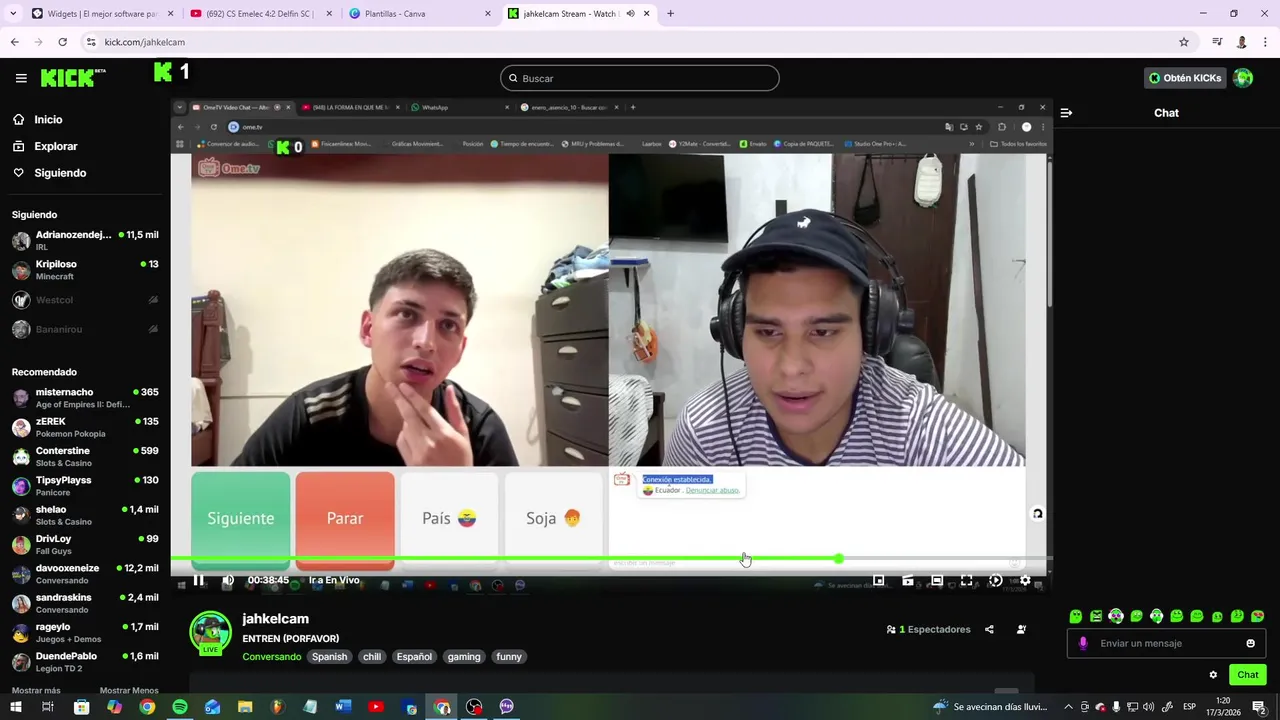Open Adrianozendej... followed channel
The height and width of the screenshot is (720, 1280).
[85, 241]
